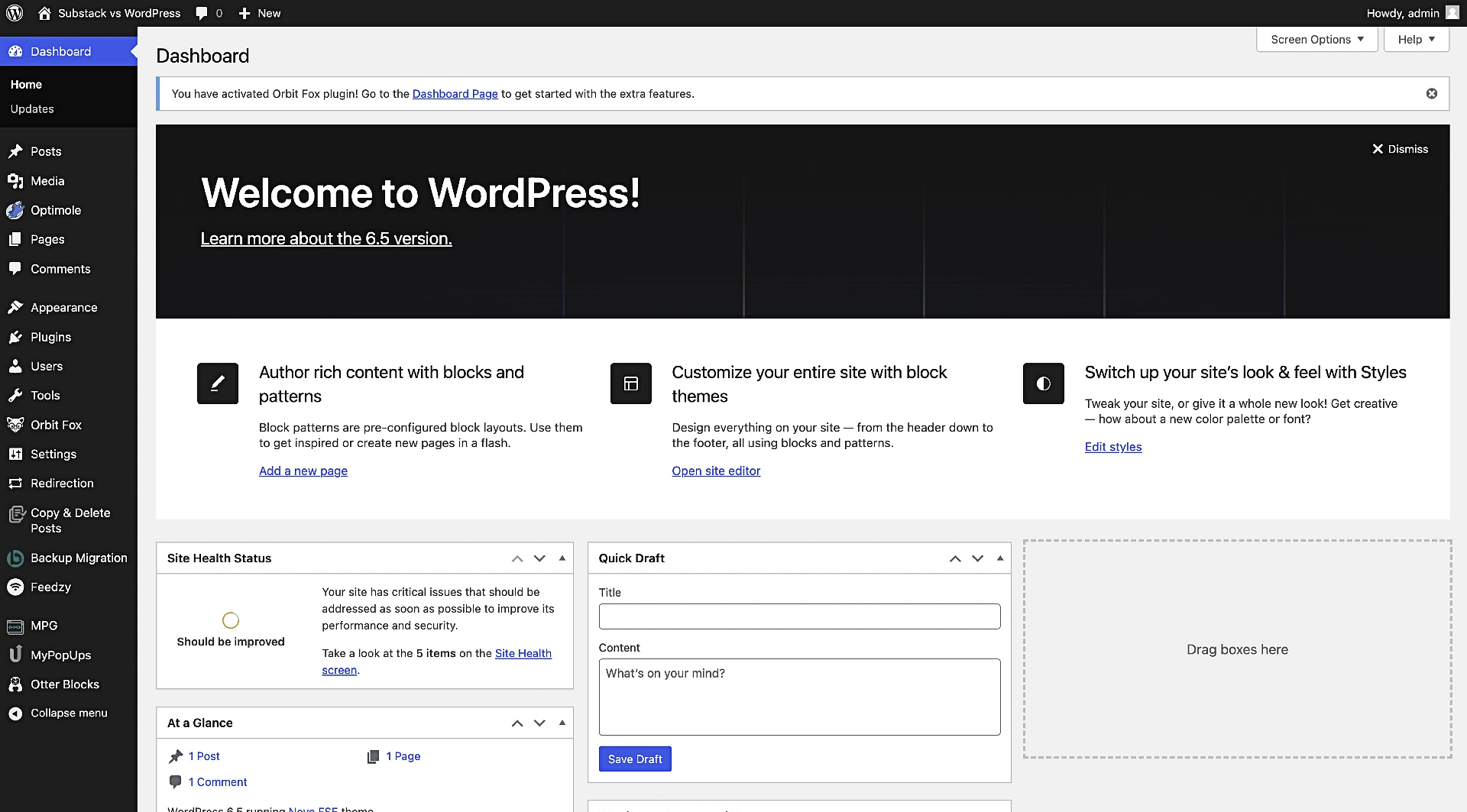The height and width of the screenshot is (812, 1467).
Task: Click the comments bubble icon in admin bar
Action: tap(201, 13)
